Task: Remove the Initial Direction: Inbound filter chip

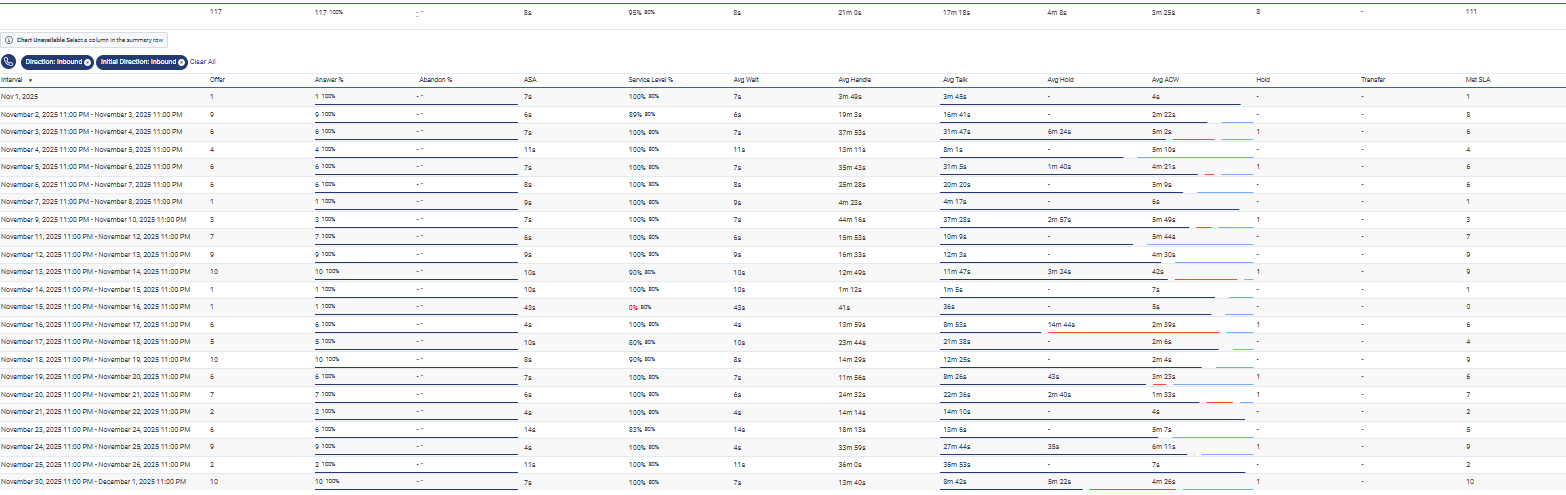Action: [x=181, y=62]
